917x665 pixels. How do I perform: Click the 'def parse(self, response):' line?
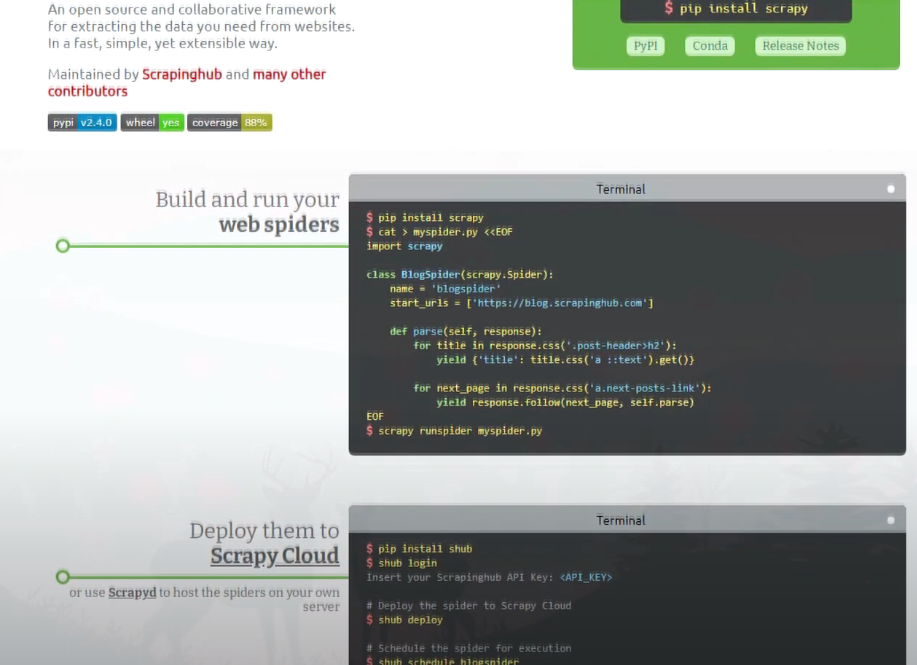(x=466, y=331)
